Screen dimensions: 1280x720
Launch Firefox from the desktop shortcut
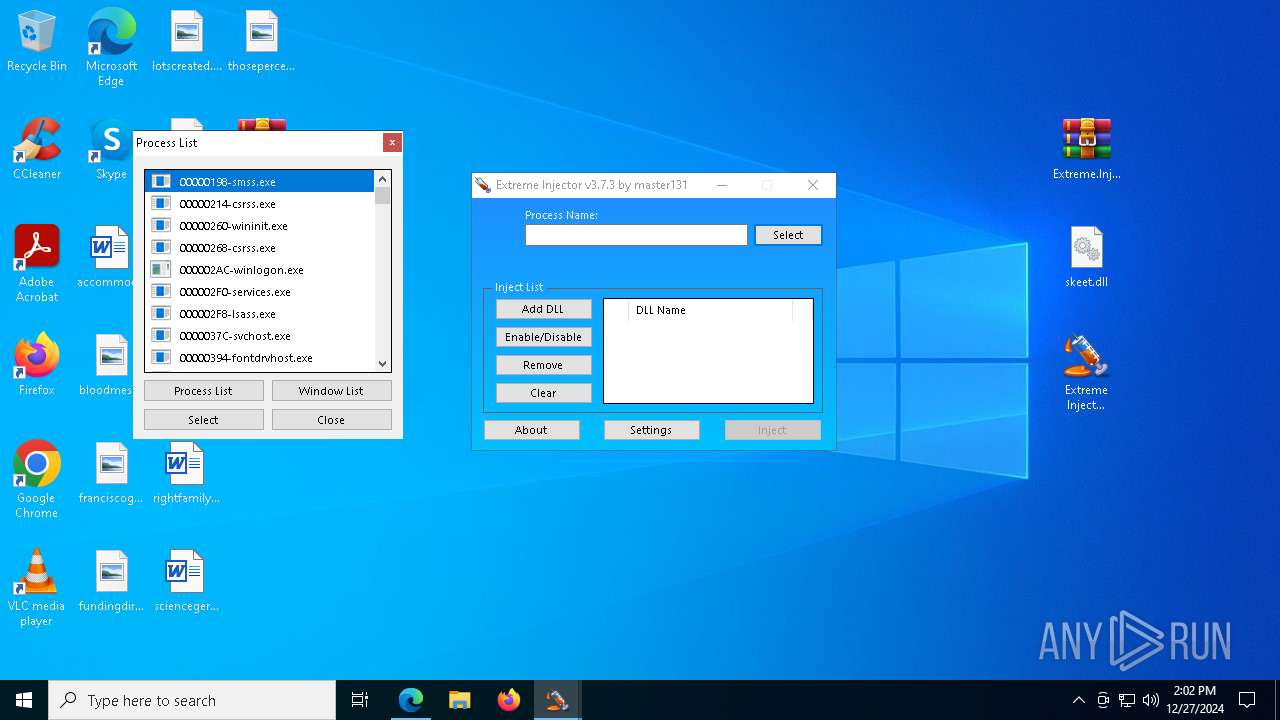[37, 365]
